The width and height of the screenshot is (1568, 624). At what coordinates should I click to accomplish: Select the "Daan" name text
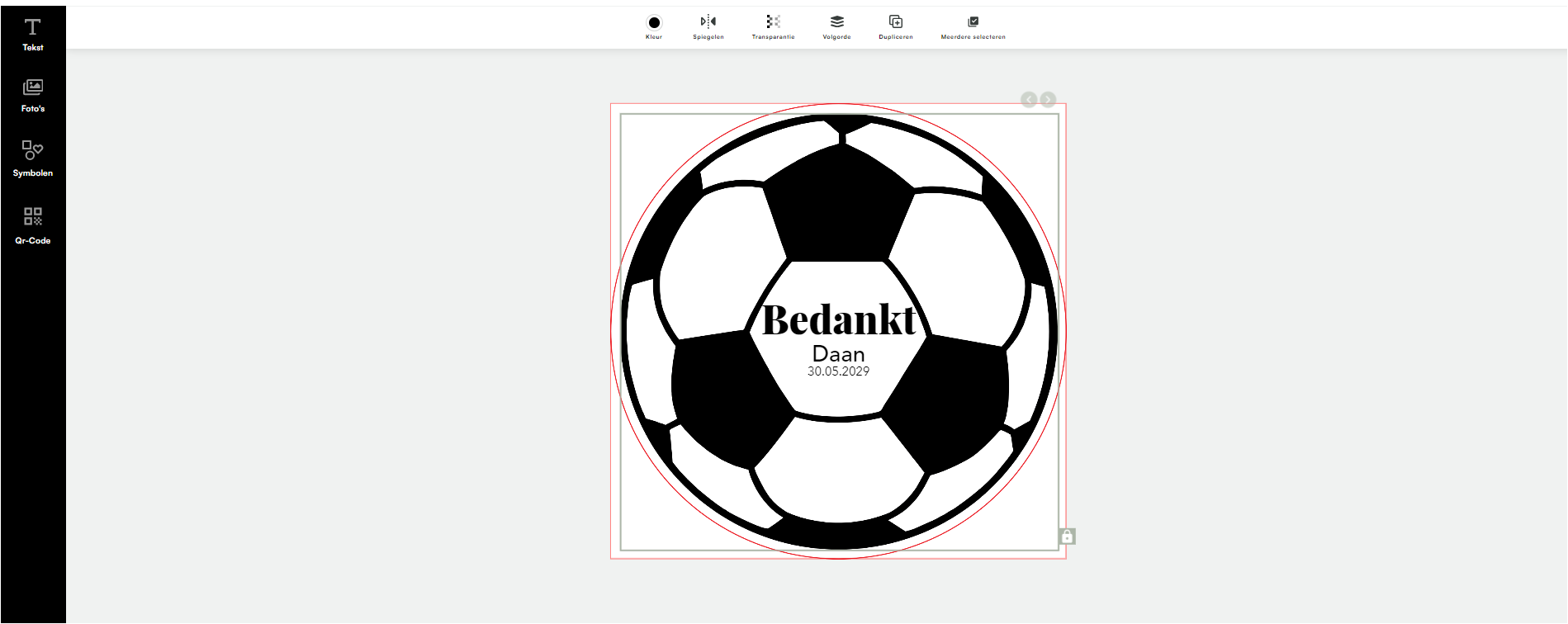pos(839,354)
